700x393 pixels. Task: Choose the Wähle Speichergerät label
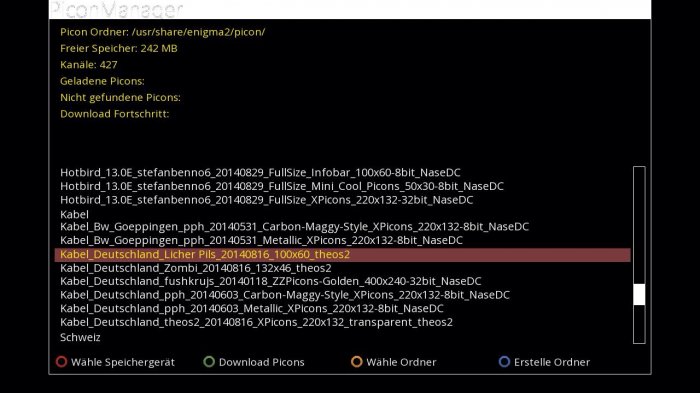tap(123, 362)
